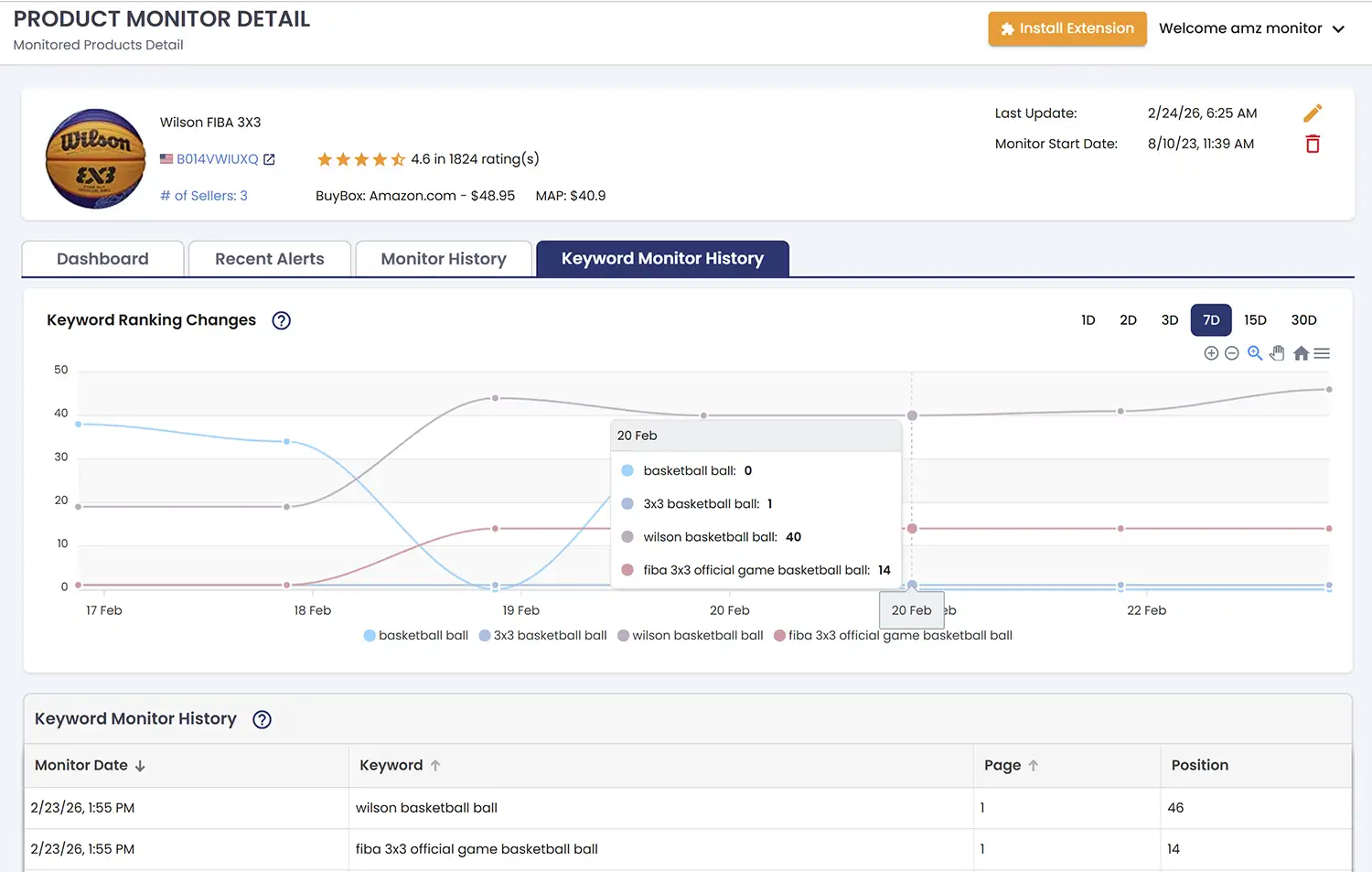Open the chart hamburger menu

tap(1322, 353)
